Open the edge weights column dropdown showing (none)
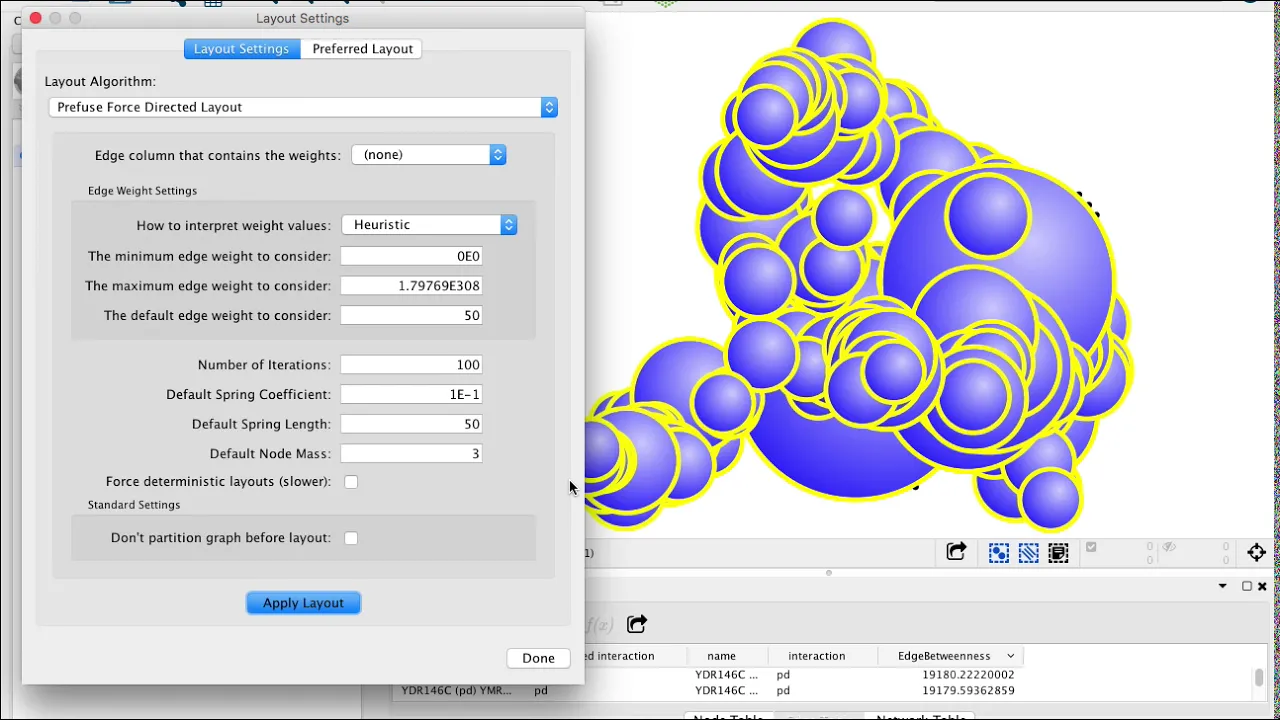The width and height of the screenshot is (1280, 720). (x=429, y=155)
